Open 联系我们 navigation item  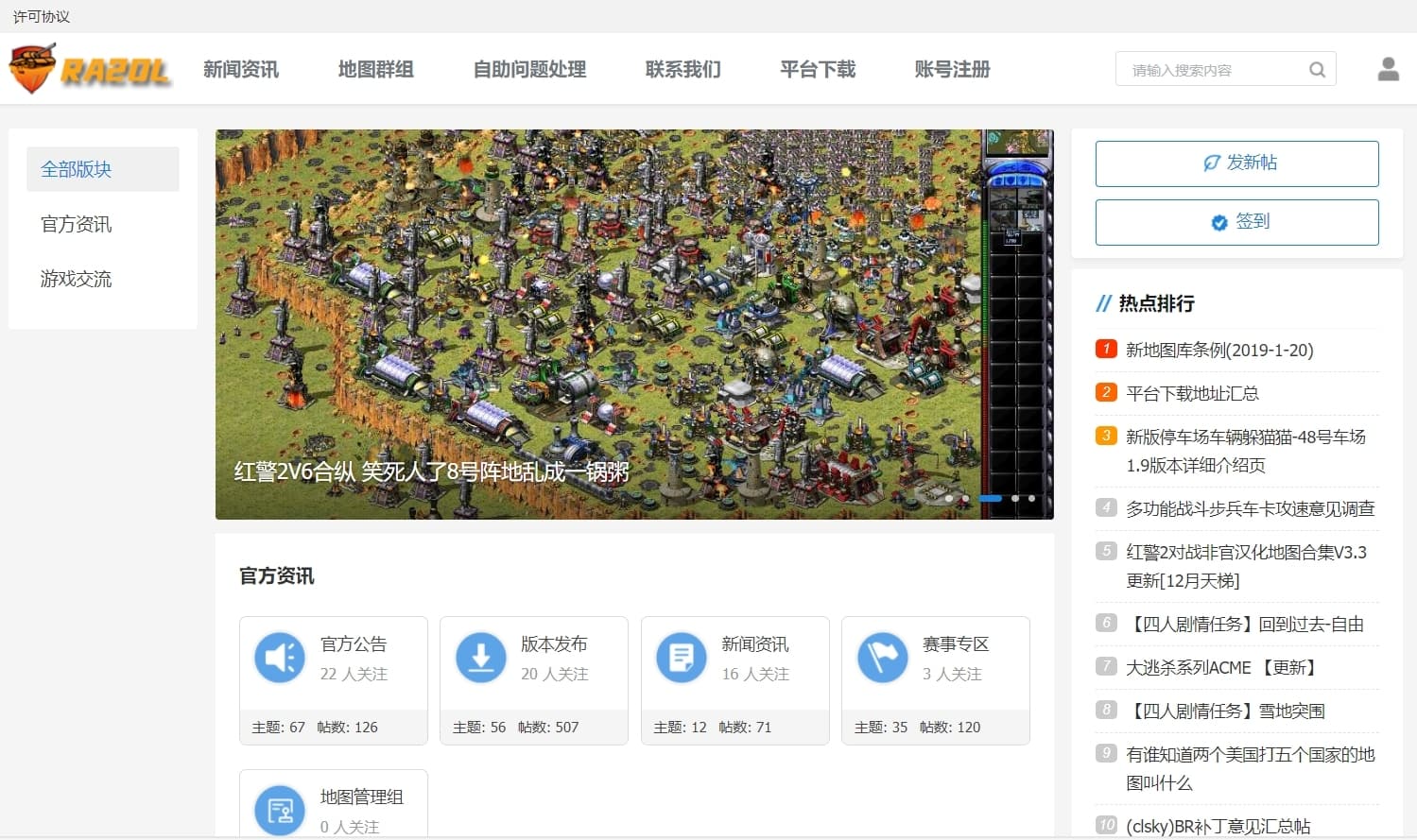(683, 69)
